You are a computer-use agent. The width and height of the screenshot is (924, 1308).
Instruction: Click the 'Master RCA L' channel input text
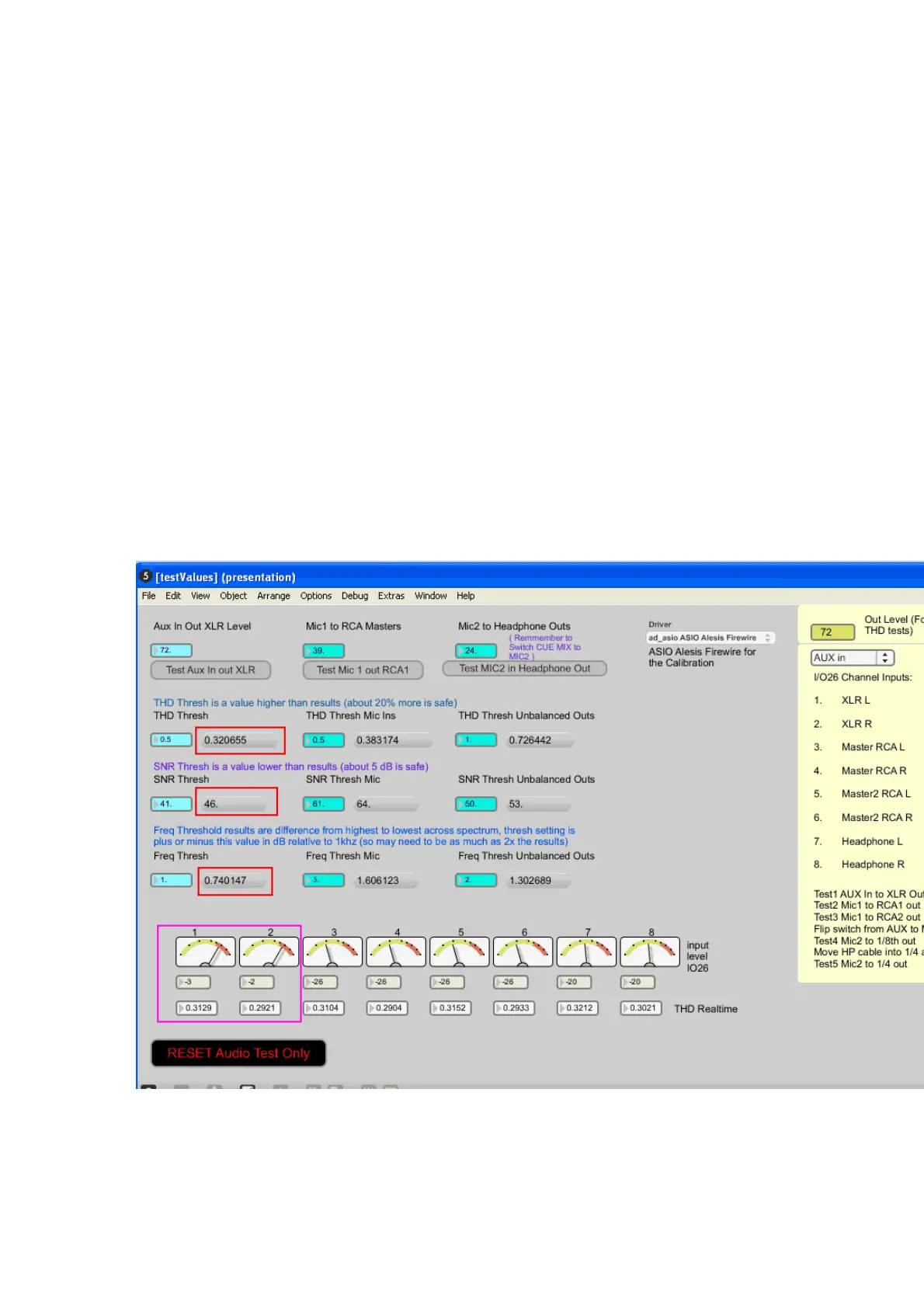click(873, 747)
